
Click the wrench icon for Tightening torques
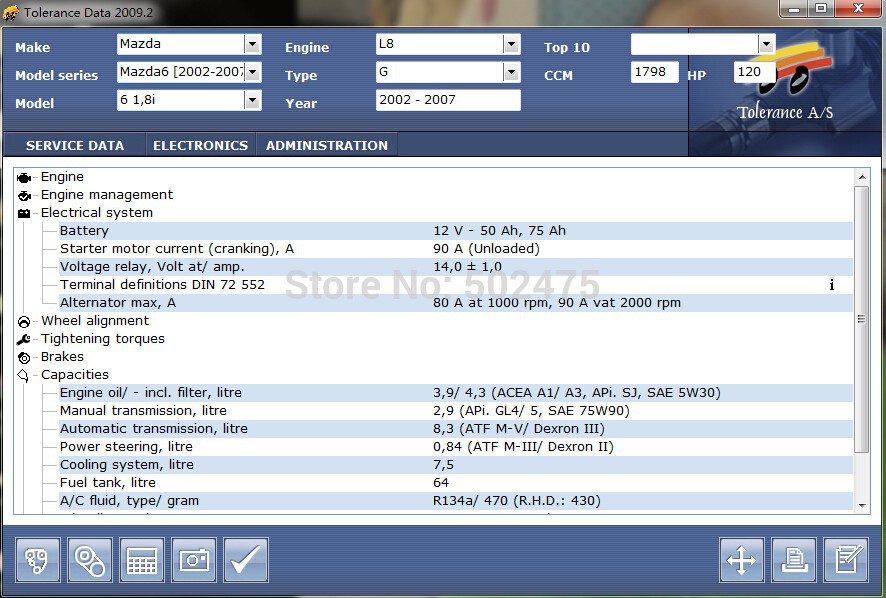click(x=24, y=339)
